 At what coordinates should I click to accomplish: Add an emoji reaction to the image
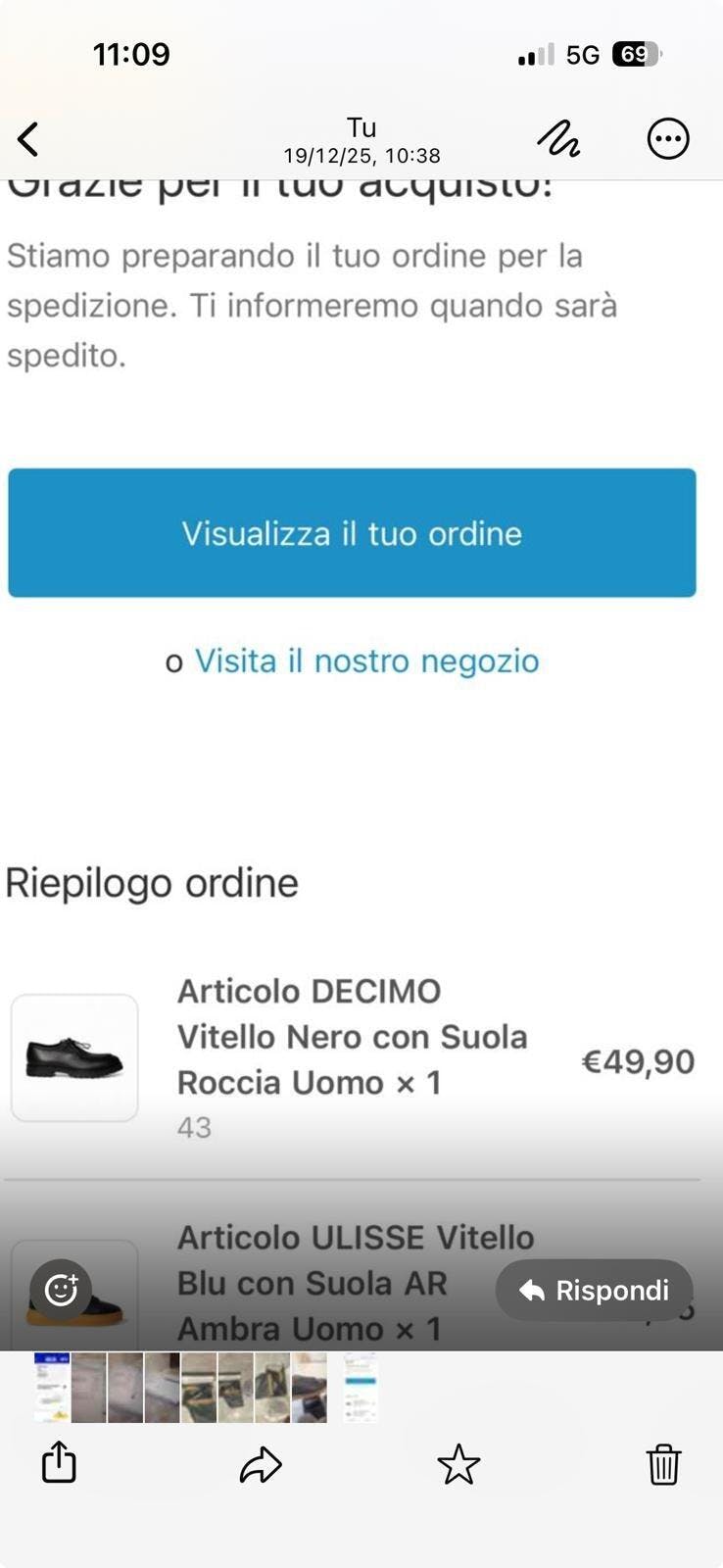click(61, 1290)
